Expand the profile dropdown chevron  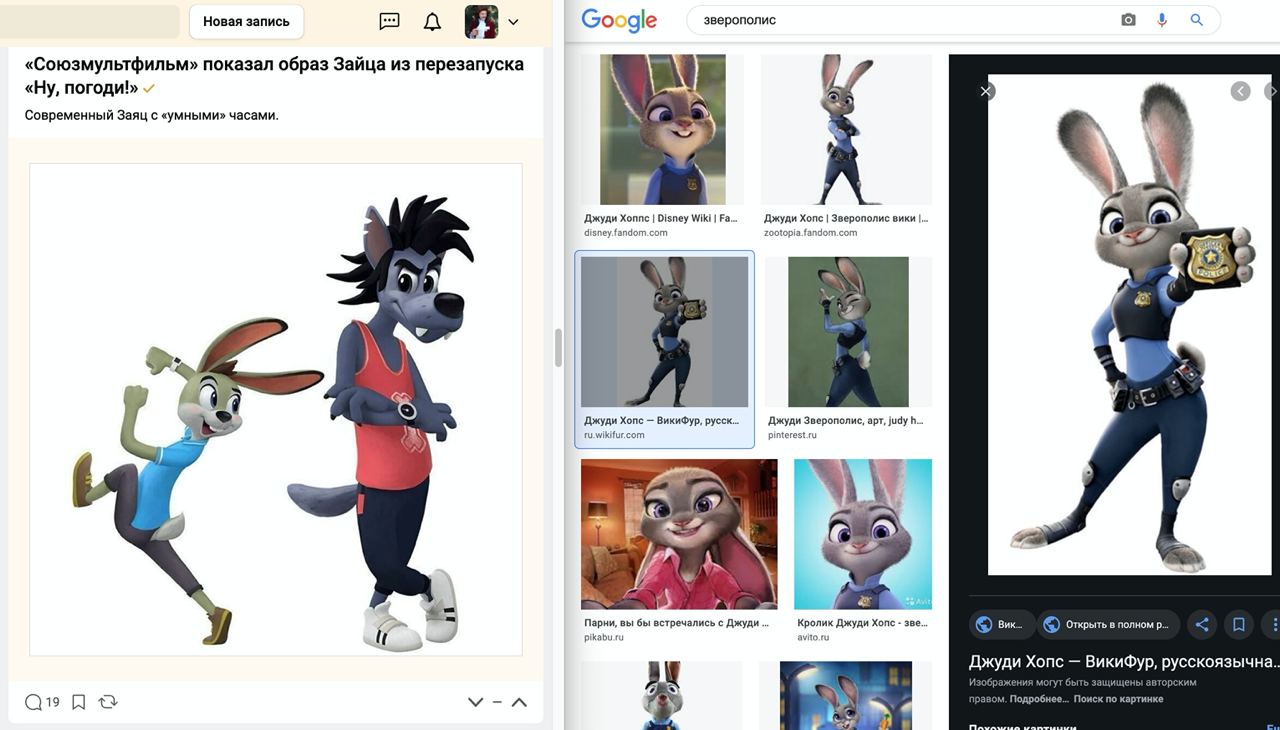513,22
